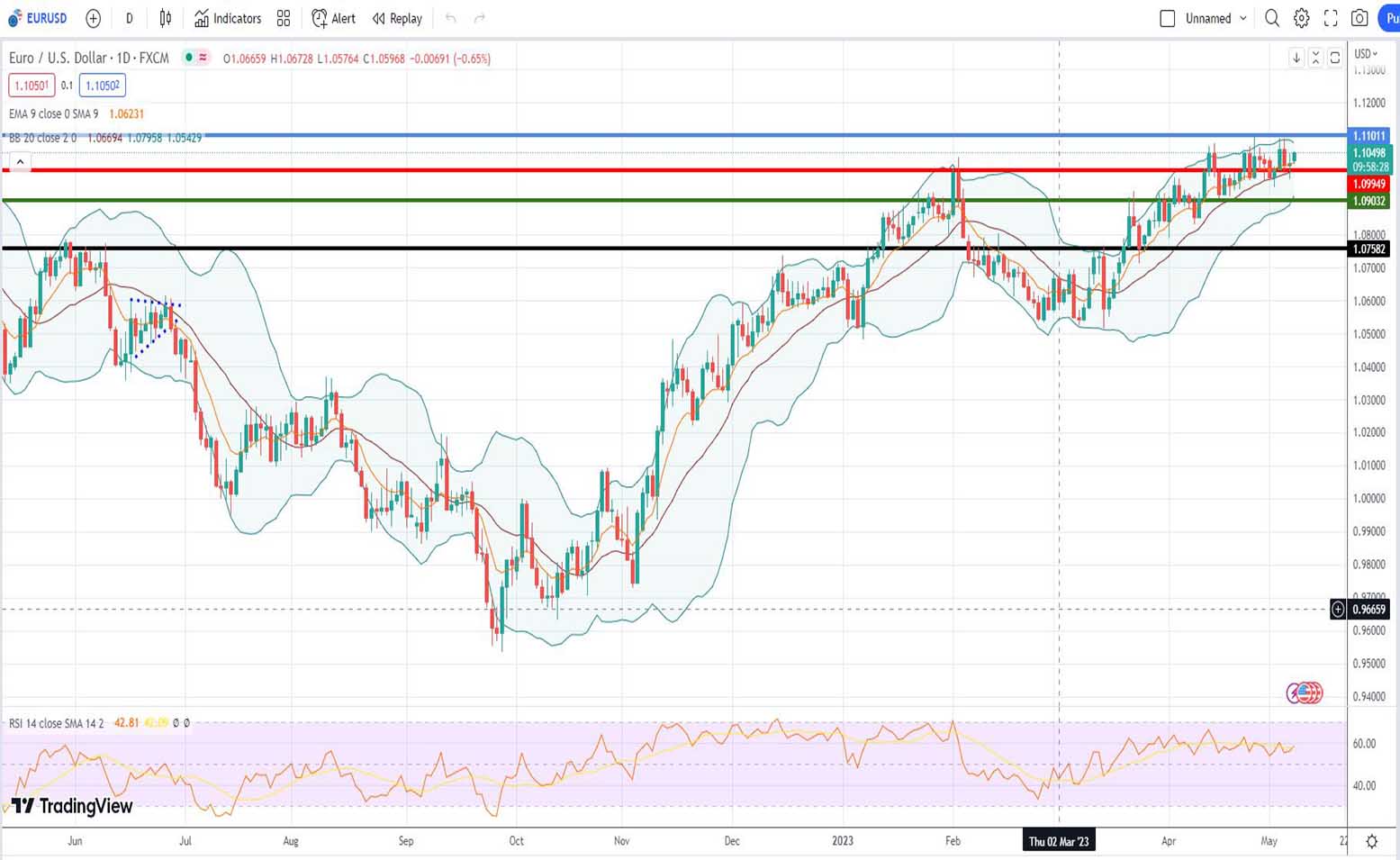The height and width of the screenshot is (860, 1400).
Task: Expand the Unnamed layout dropdown arrow
Action: [1243, 18]
